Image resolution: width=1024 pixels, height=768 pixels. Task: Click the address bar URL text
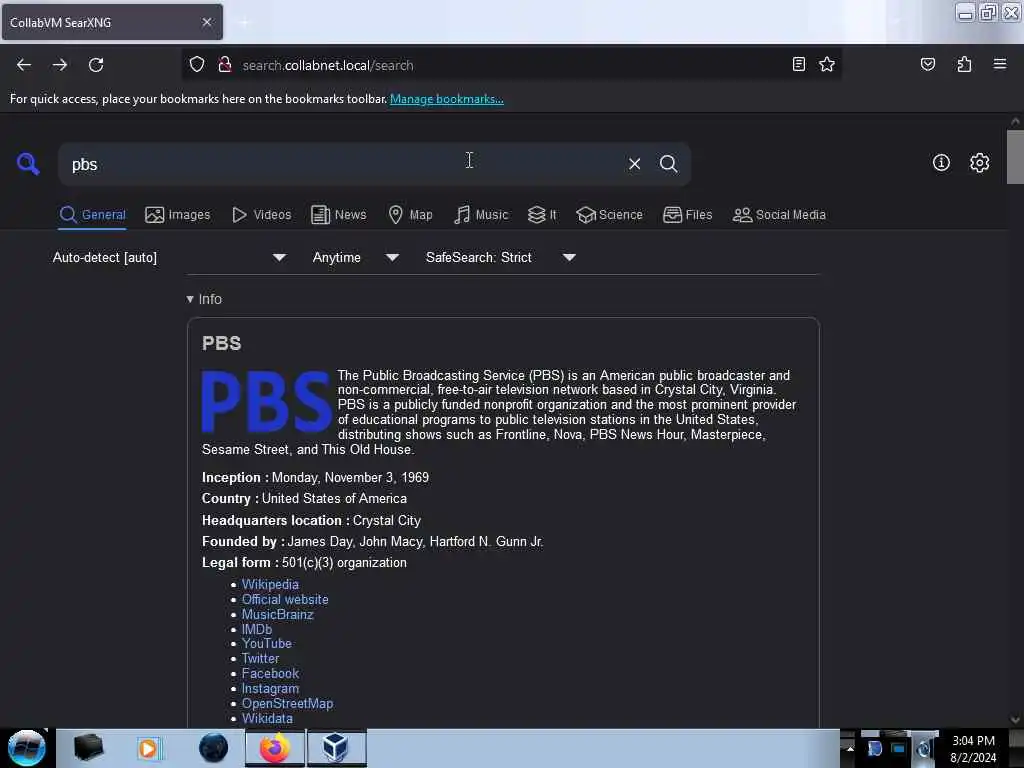coord(328,65)
